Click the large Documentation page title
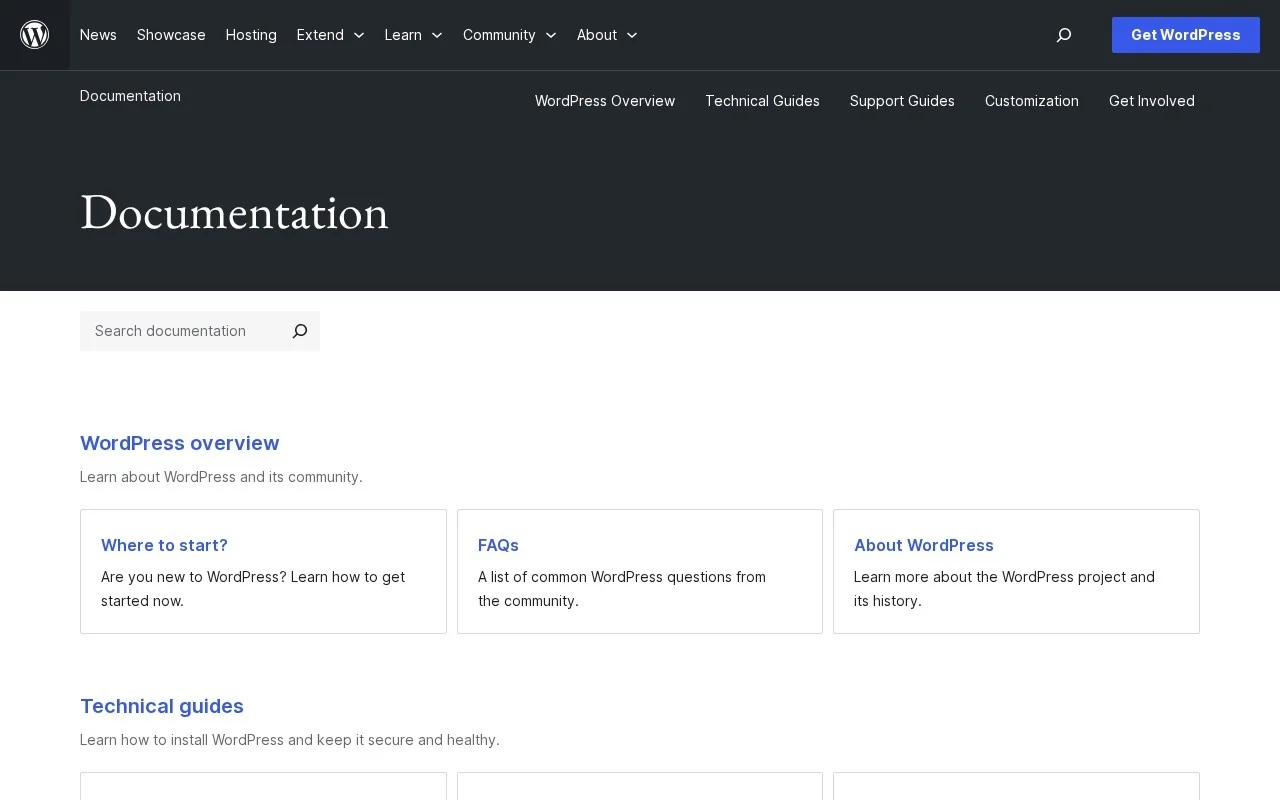The image size is (1280, 800). point(234,213)
